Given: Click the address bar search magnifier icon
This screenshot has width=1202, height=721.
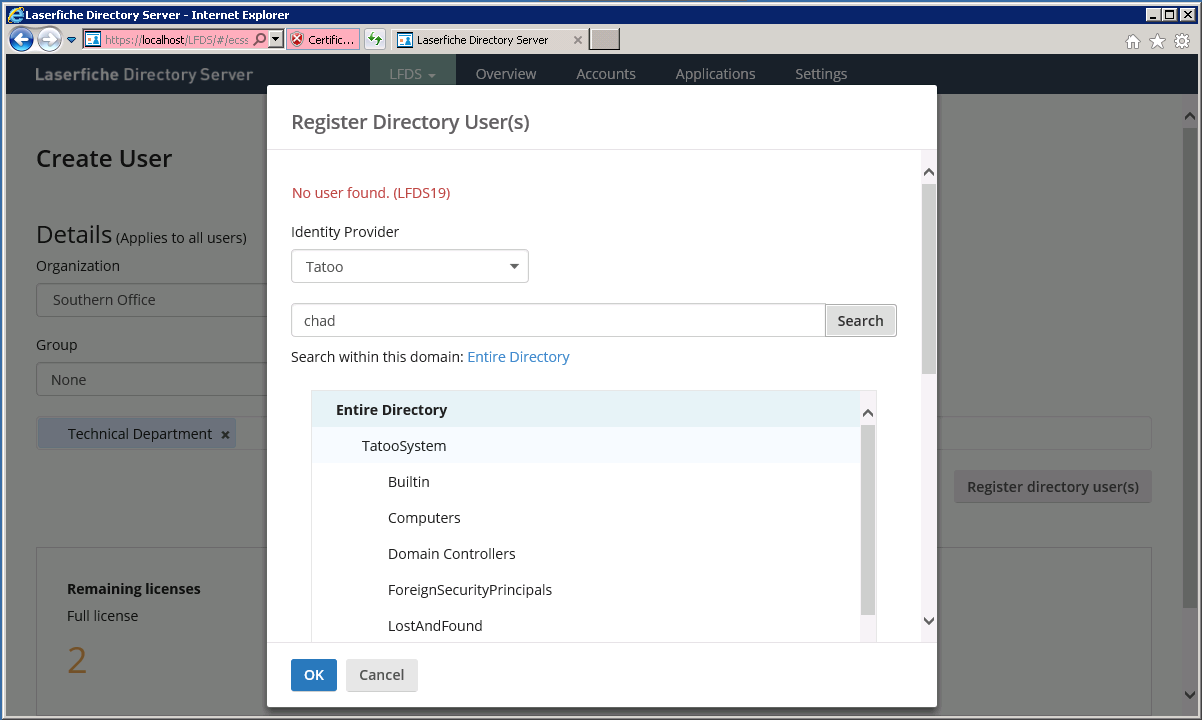Looking at the screenshot, I should [x=260, y=40].
